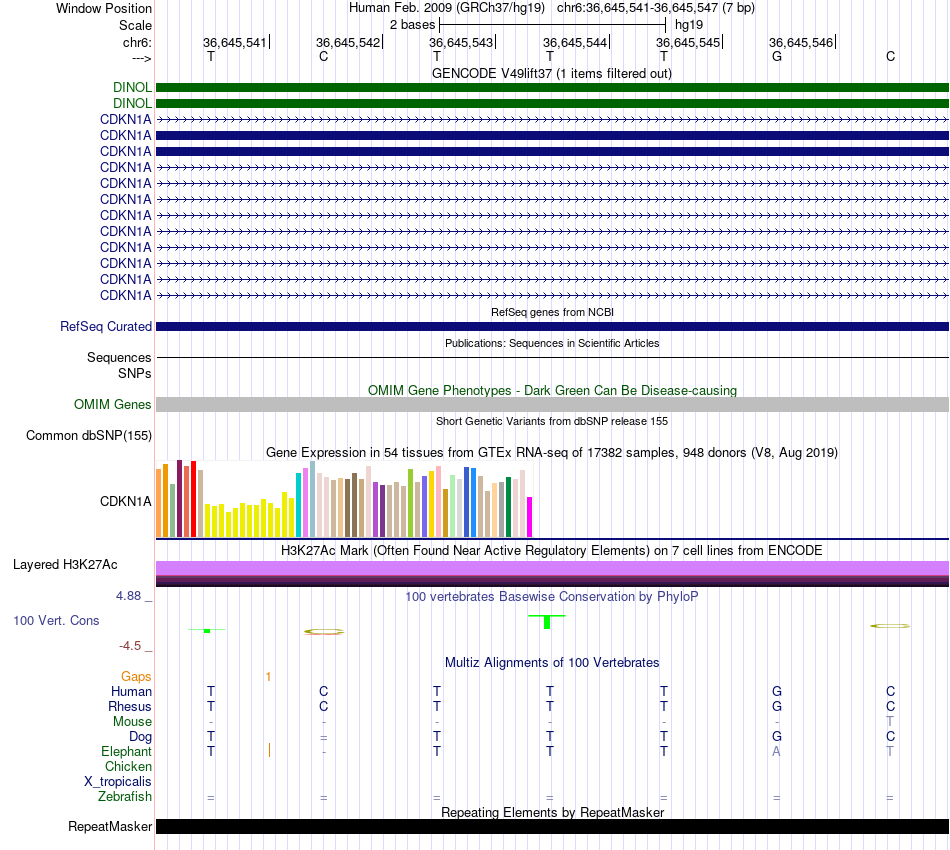Click the hg19 label beside the scale bar

[x=689, y=25]
